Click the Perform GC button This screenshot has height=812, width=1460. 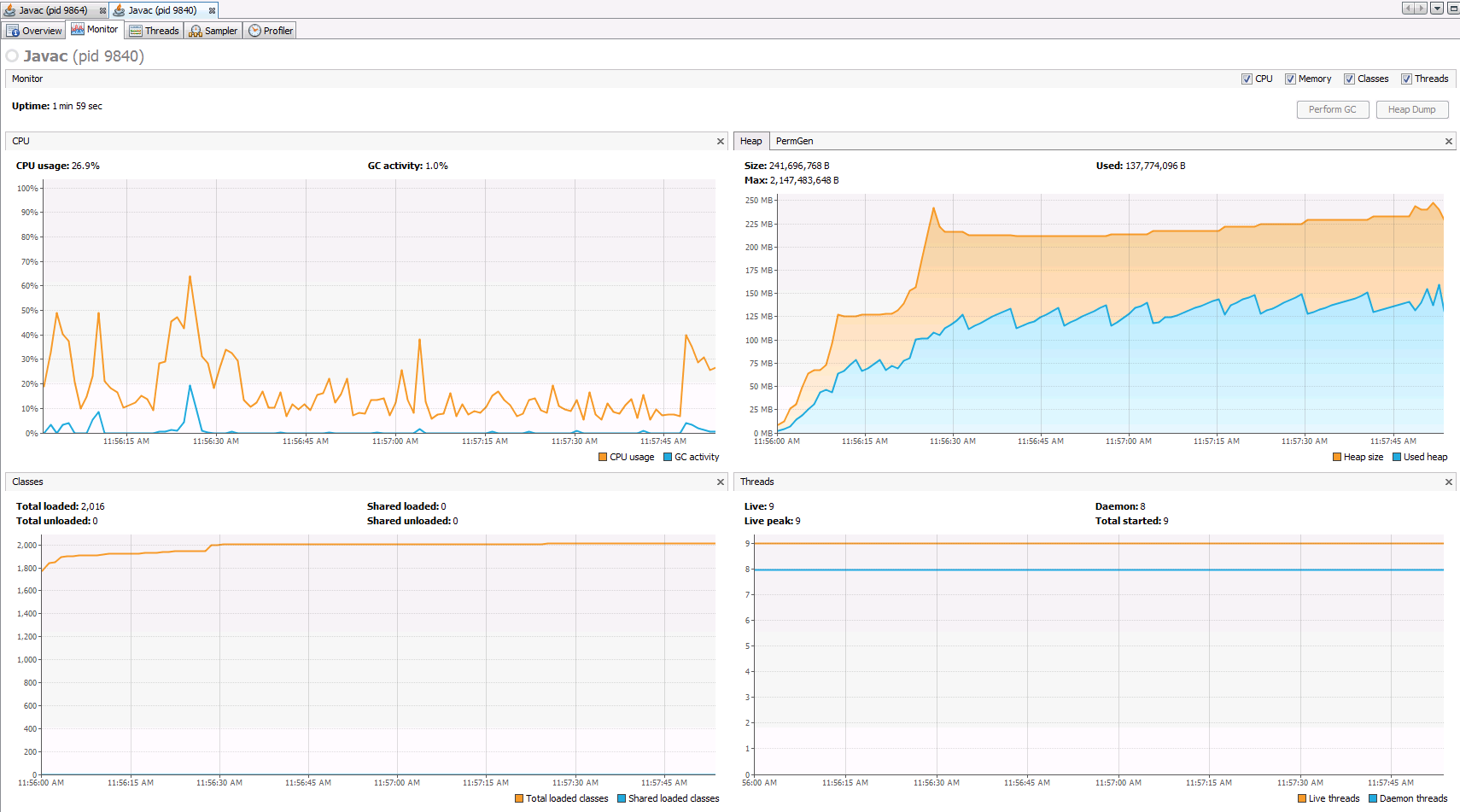pos(1333,109)
